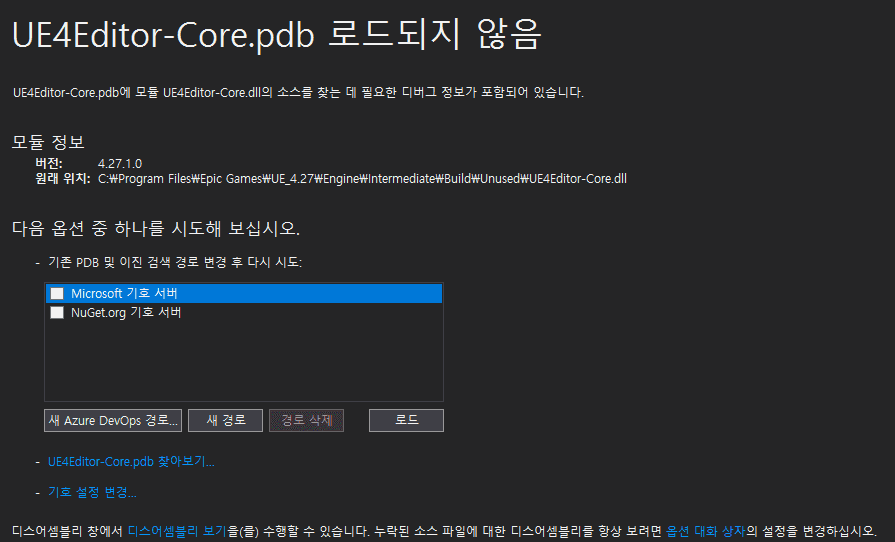Click the 버전: label
The image size is (895, 542).
point(49,164)
